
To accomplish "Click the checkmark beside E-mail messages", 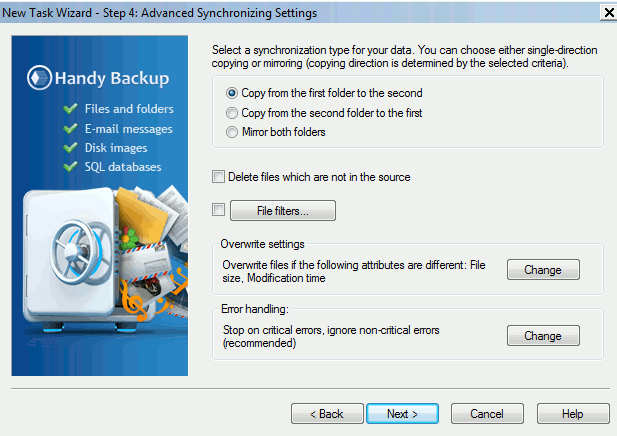I will tap(70, 128).
